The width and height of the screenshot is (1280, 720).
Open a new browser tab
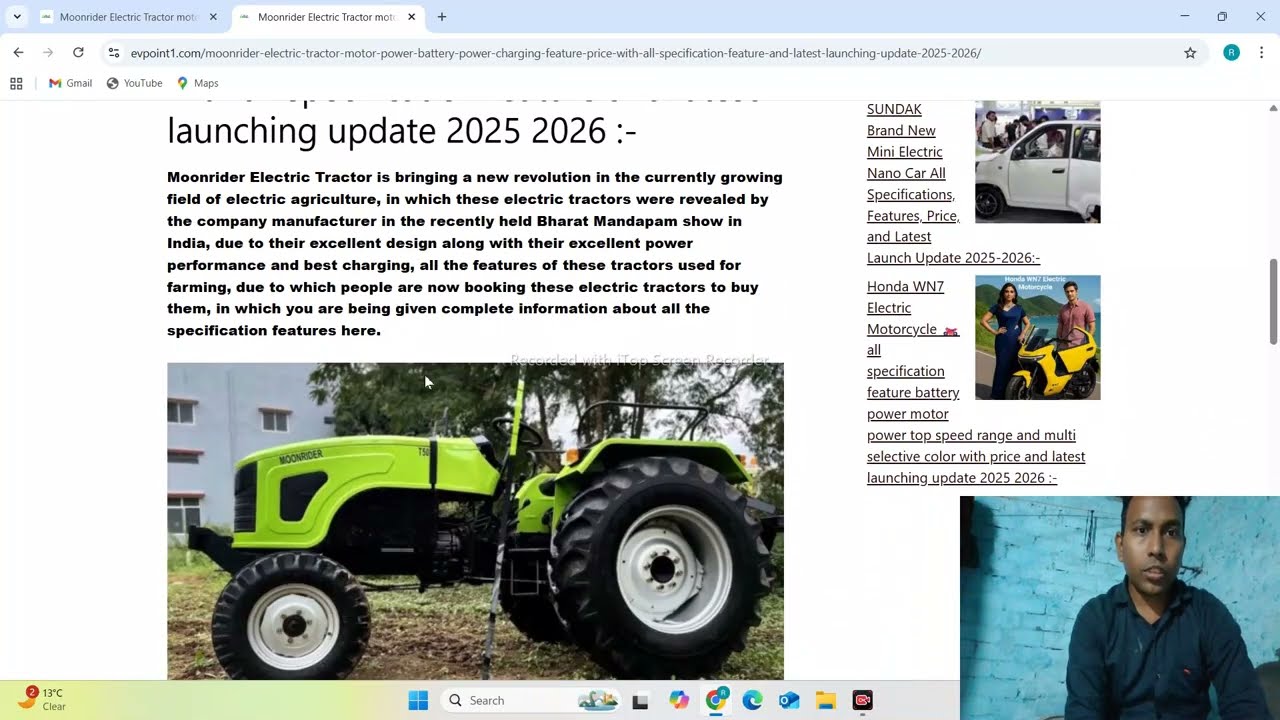442,17
